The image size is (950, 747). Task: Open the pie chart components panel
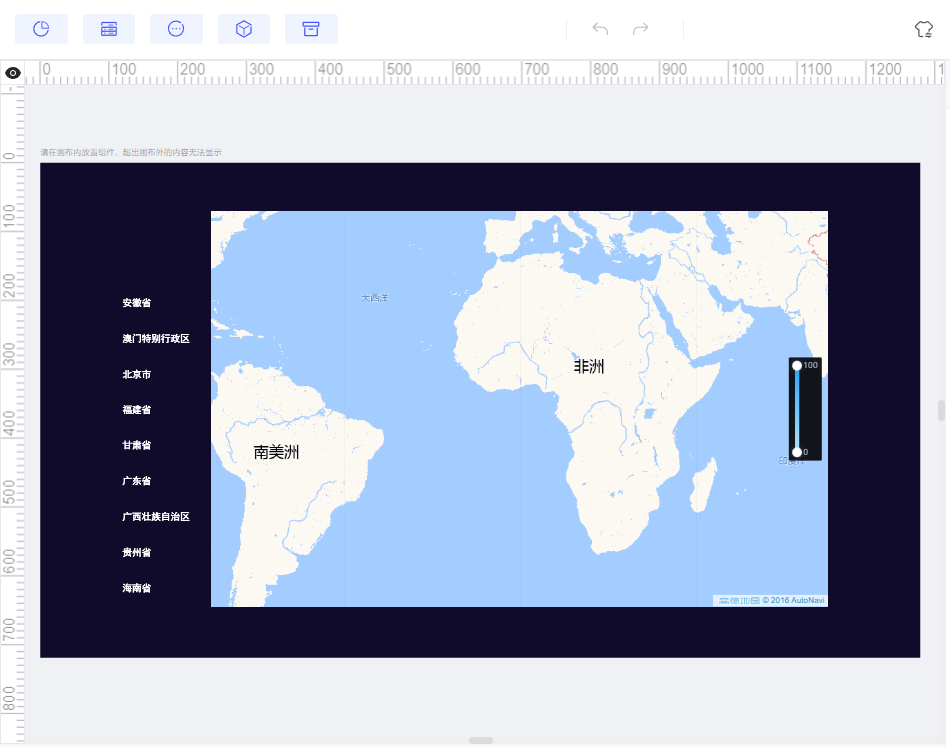[x=41, y=29]
